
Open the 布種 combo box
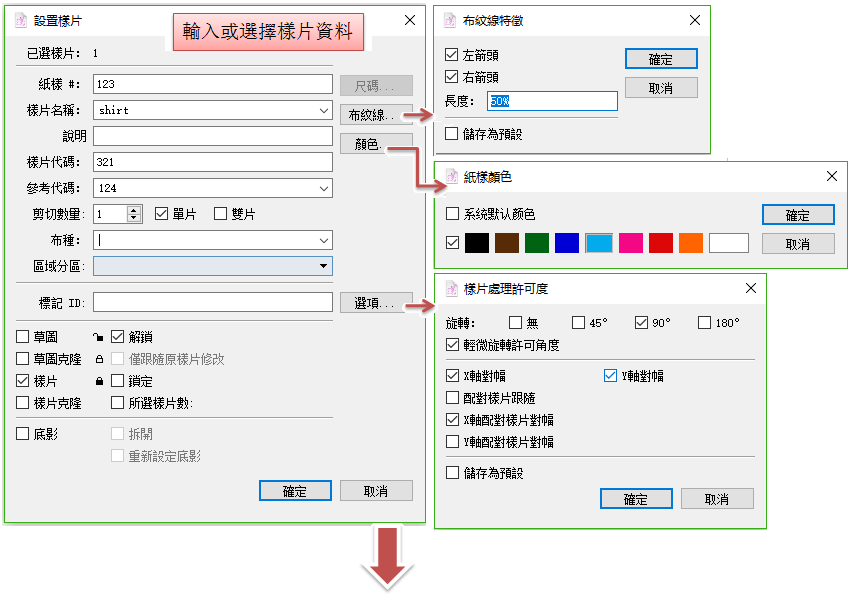[323, 240]
